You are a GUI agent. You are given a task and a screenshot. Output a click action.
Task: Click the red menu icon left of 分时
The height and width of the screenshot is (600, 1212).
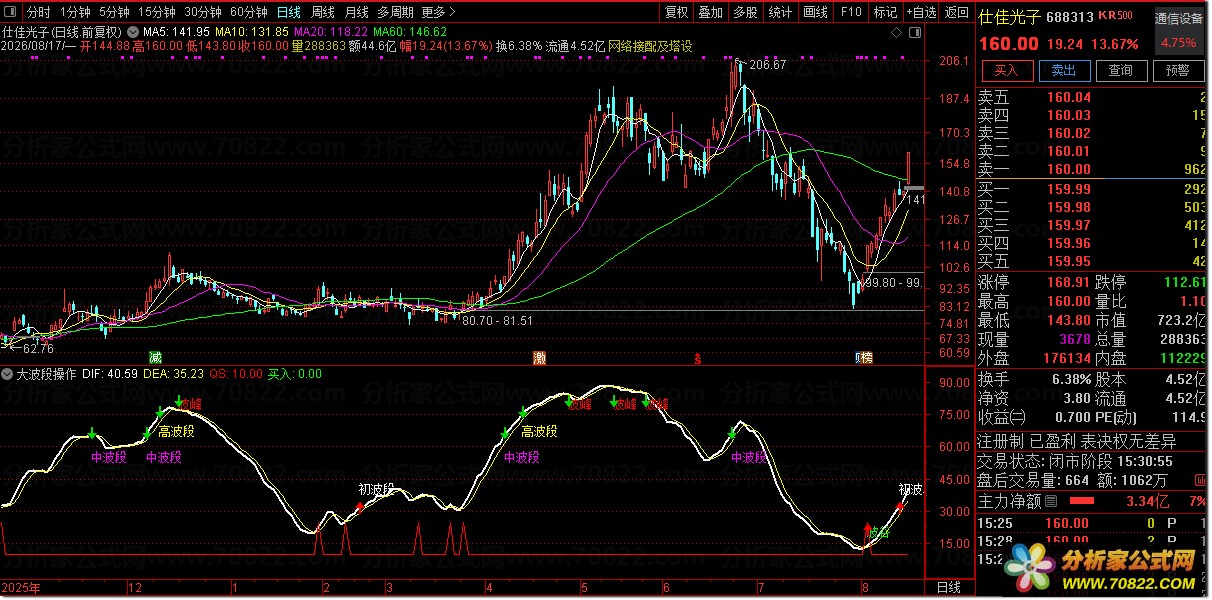click(11, 13)
